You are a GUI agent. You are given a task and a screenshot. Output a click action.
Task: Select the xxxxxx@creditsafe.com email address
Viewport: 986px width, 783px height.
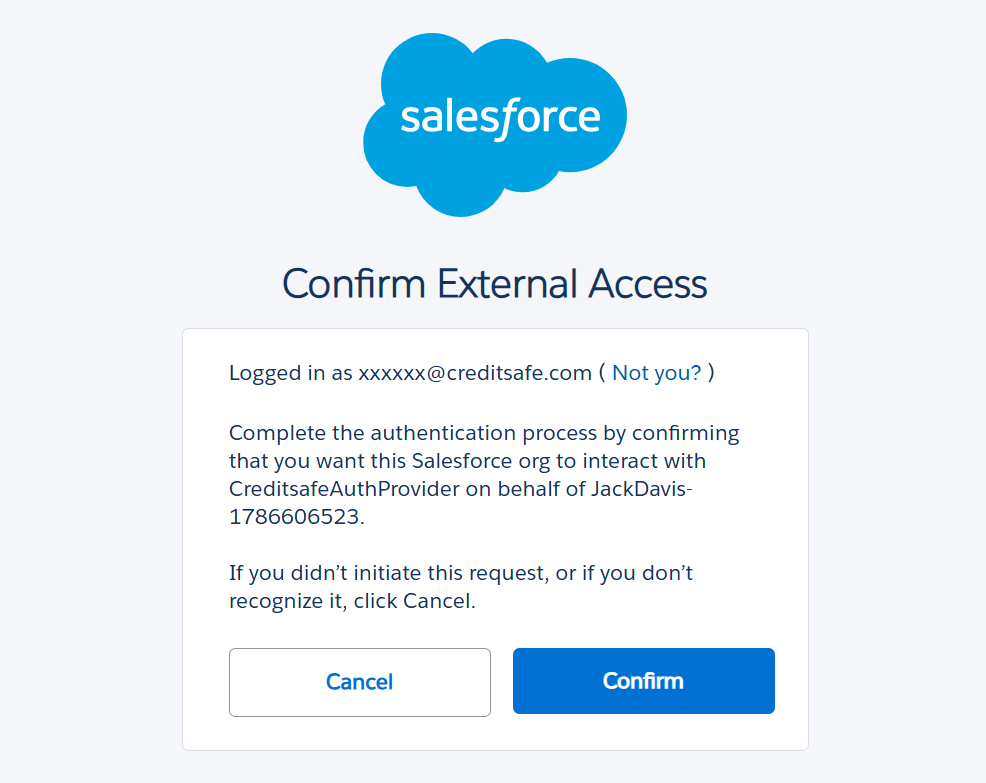click(x=475, y=373)
